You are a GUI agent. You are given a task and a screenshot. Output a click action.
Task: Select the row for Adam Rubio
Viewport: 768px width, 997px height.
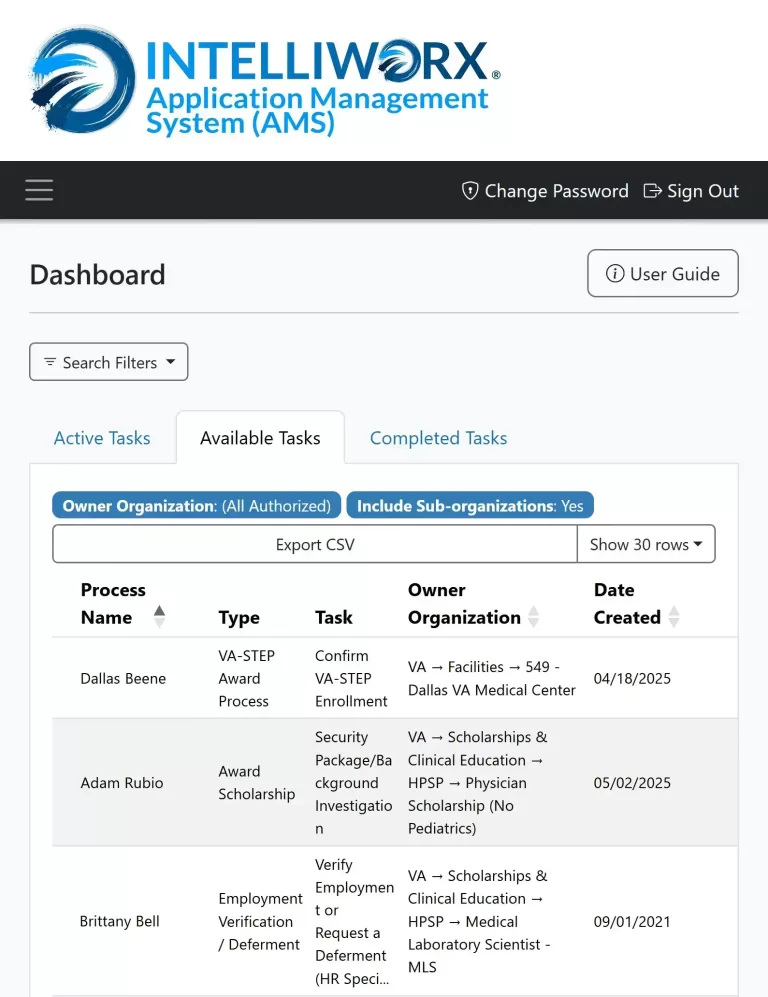[x=123, y=783]
